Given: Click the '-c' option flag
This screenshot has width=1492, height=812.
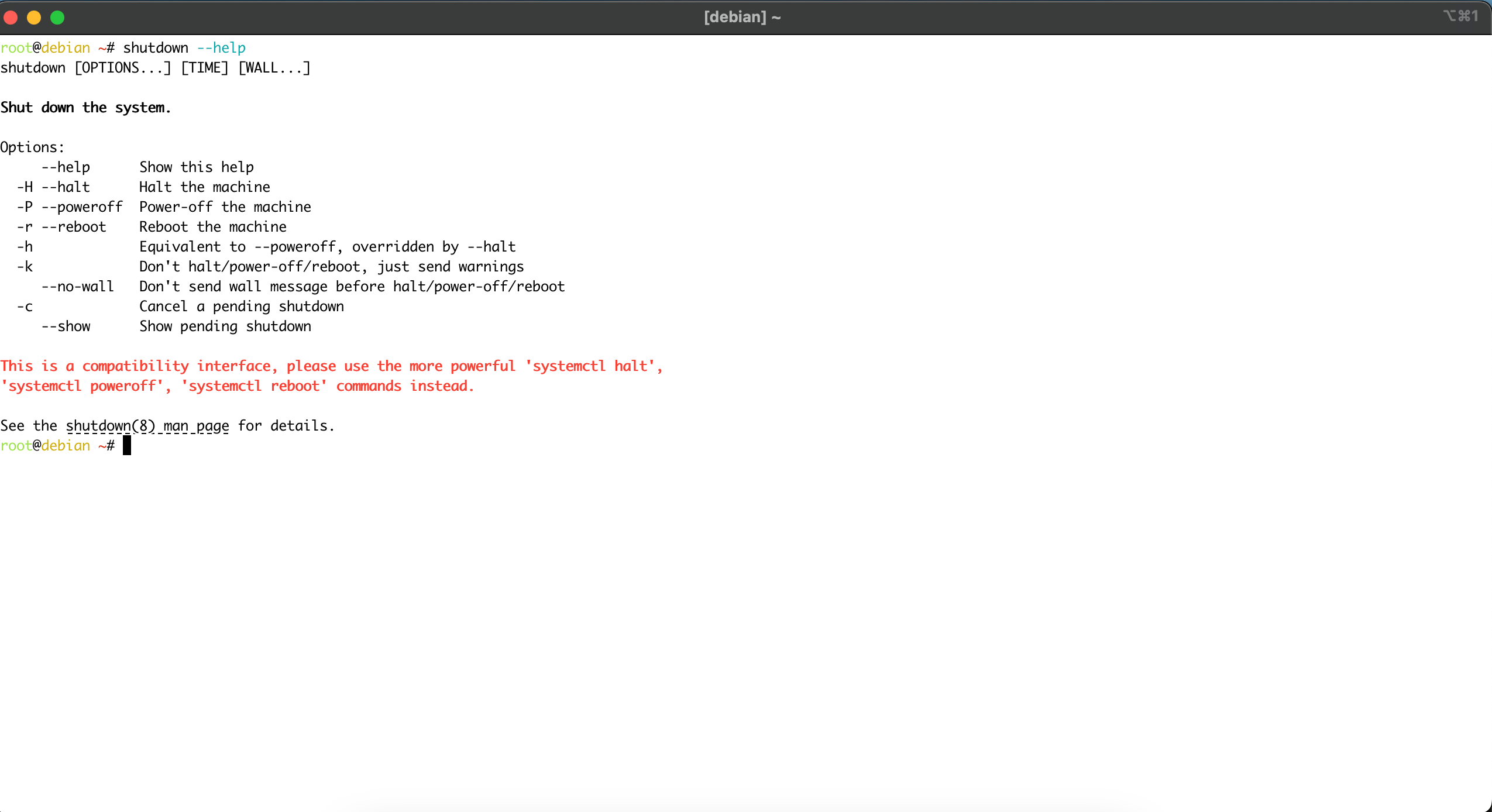Looking at the screenshot, I should [25, 307].
